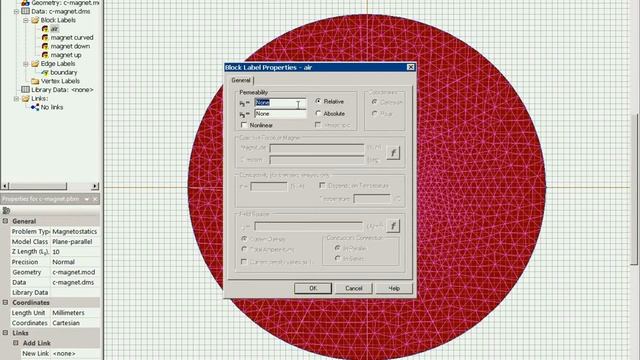Click OK in Block Label Properties

[x=313, y=288]
